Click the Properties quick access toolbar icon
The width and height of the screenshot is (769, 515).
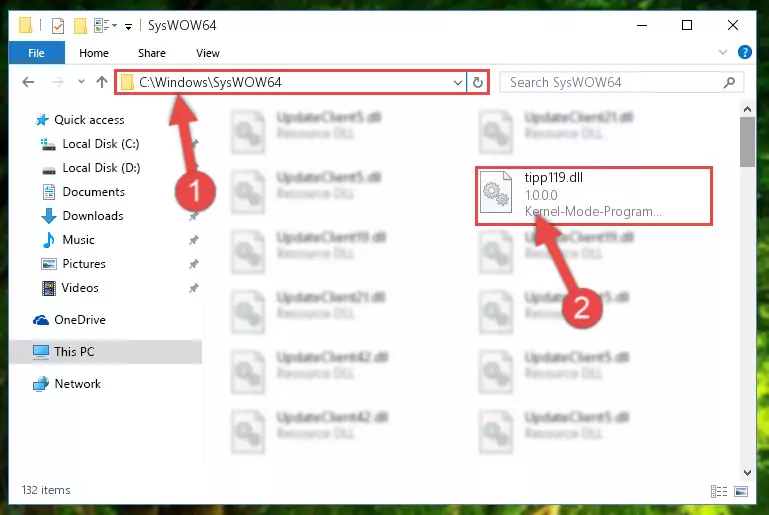(x=58, y=25)
